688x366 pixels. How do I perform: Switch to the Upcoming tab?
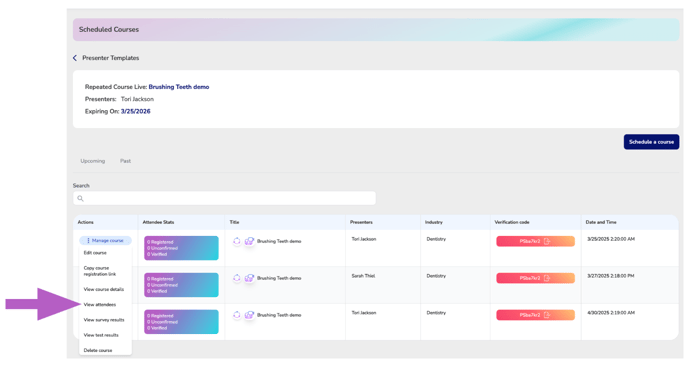[93, 161]
